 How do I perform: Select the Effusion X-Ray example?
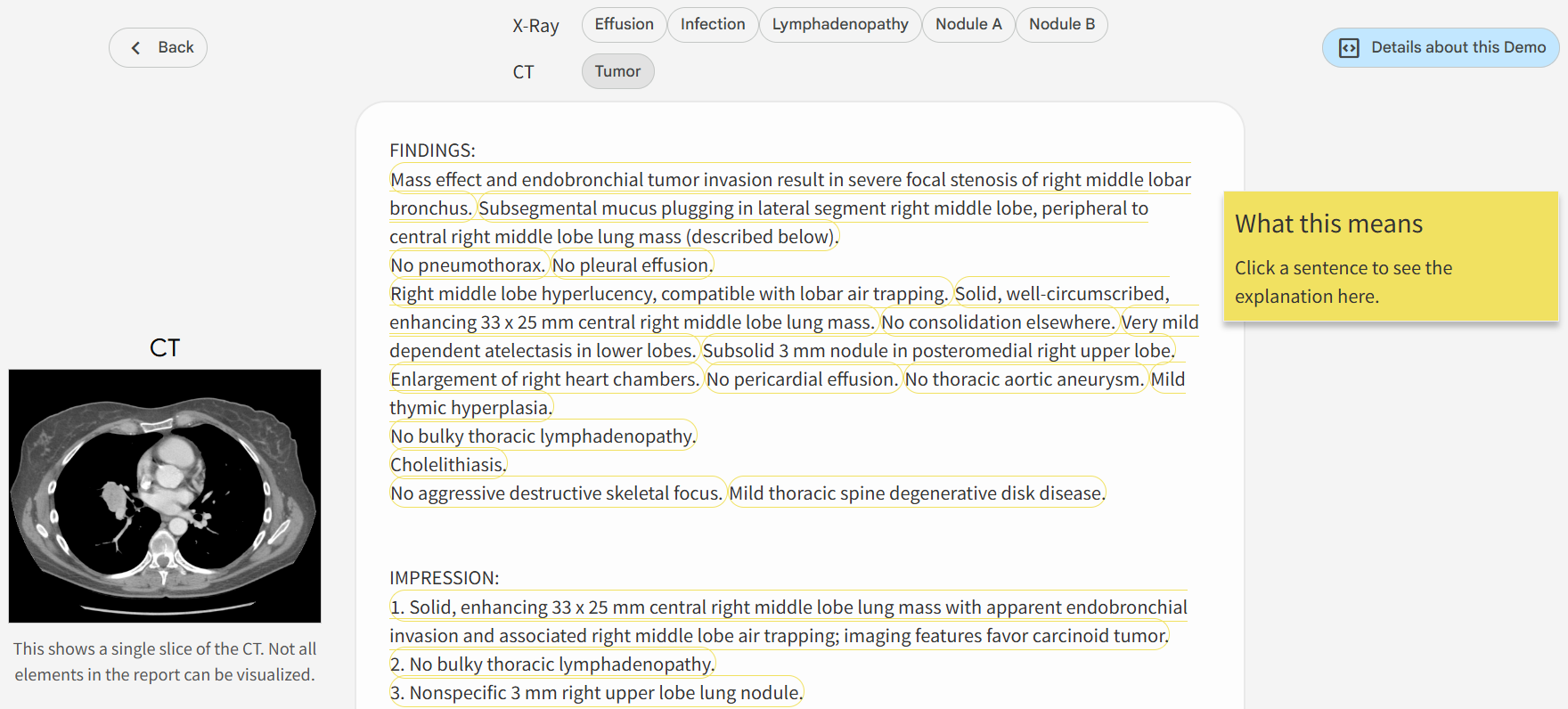[624, 25]
